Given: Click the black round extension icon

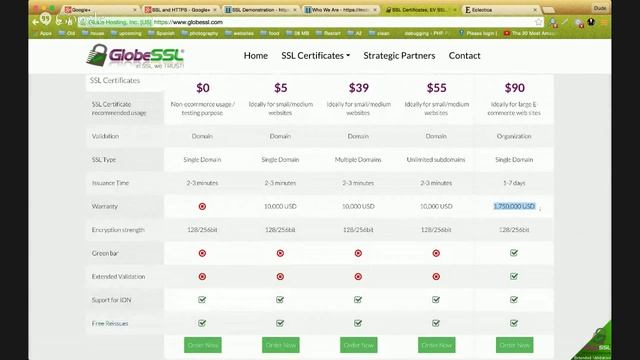Looking at the screenshot, I should [x=591, y=22].
